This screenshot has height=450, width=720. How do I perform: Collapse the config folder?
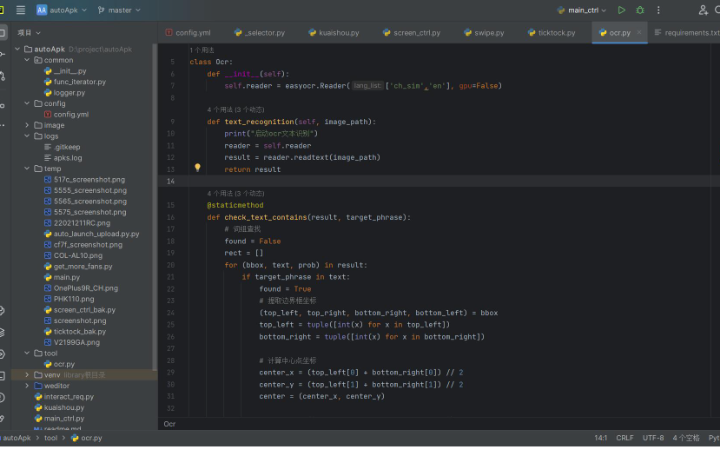(x=27, y=103)
